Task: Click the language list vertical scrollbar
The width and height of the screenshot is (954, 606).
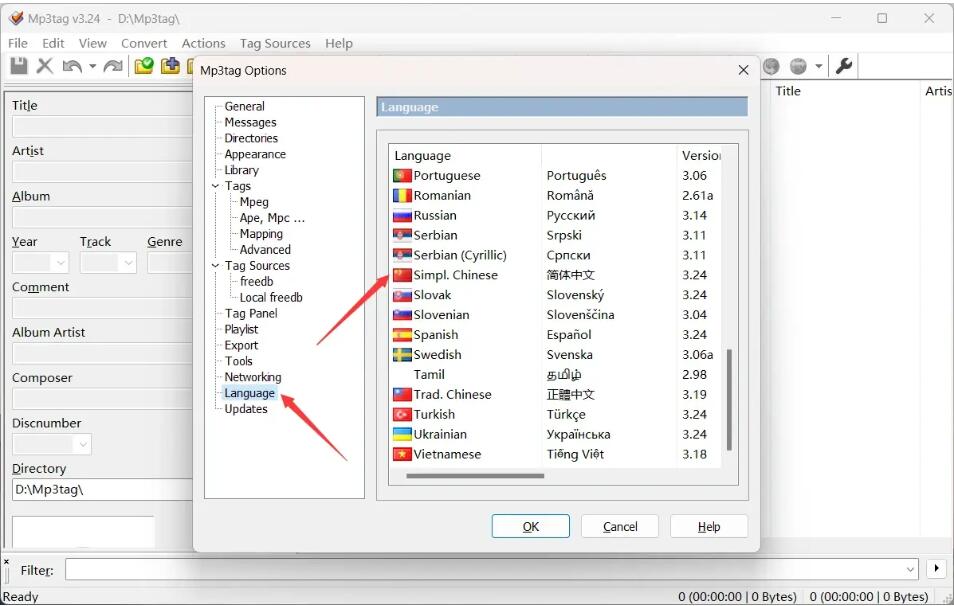Action: pos(729,400)
